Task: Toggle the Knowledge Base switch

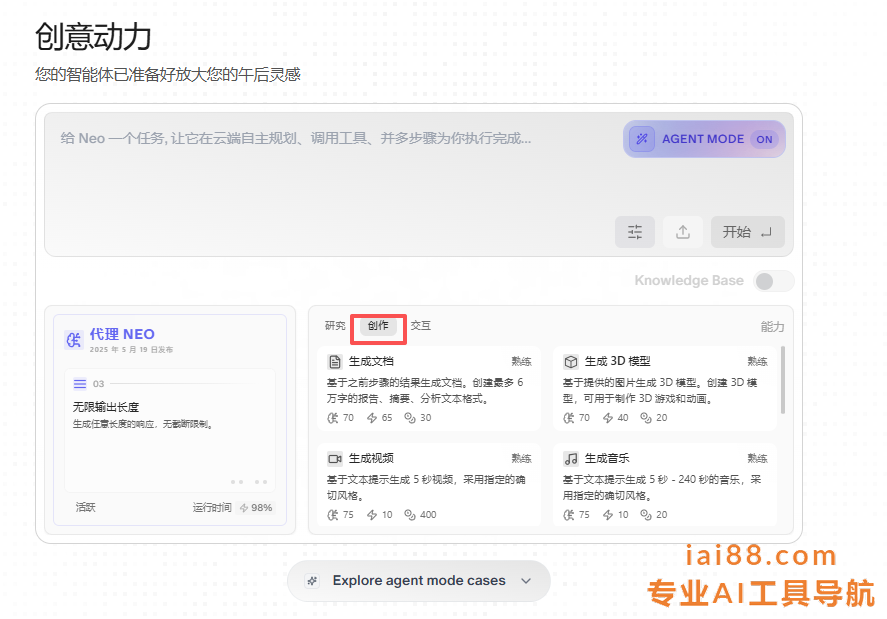Action: tap(773, 281)
